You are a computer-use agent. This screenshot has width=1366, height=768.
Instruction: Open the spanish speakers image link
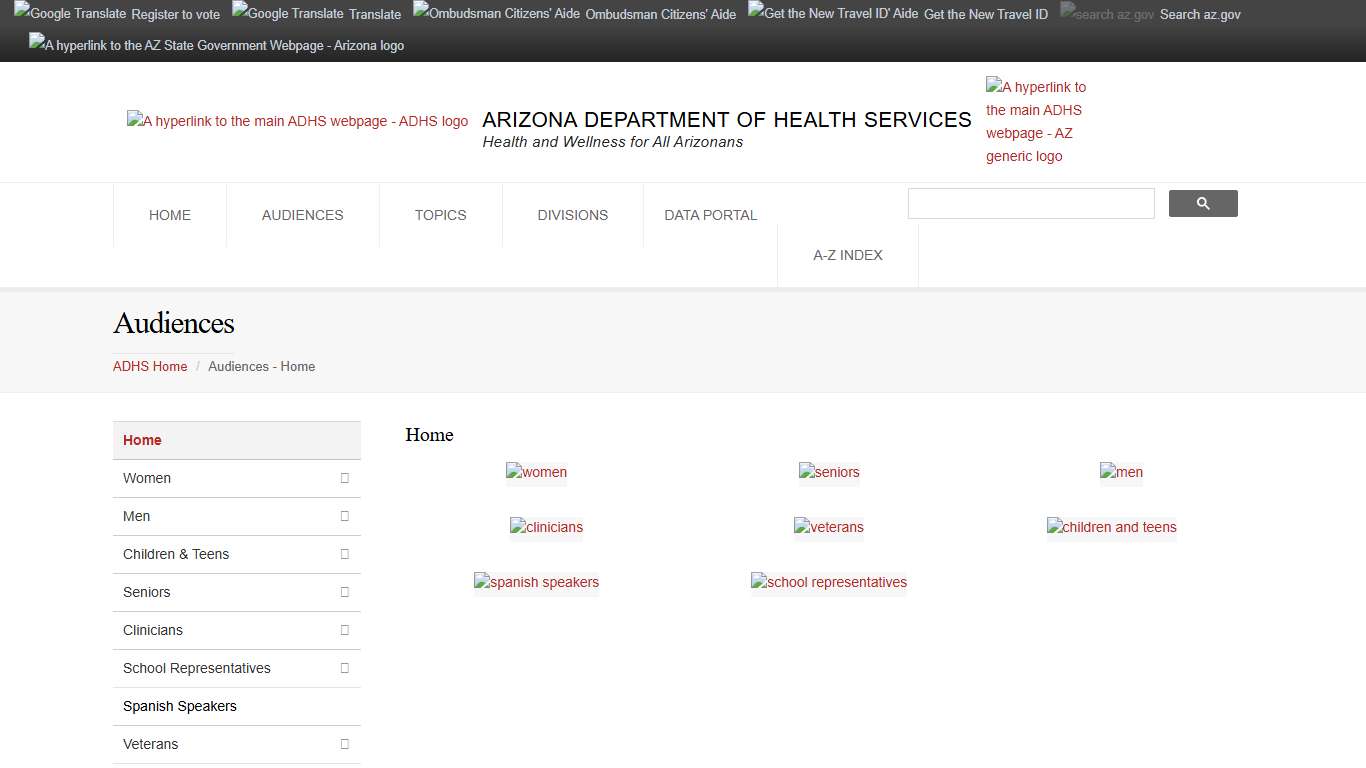[x=536, y=582]
